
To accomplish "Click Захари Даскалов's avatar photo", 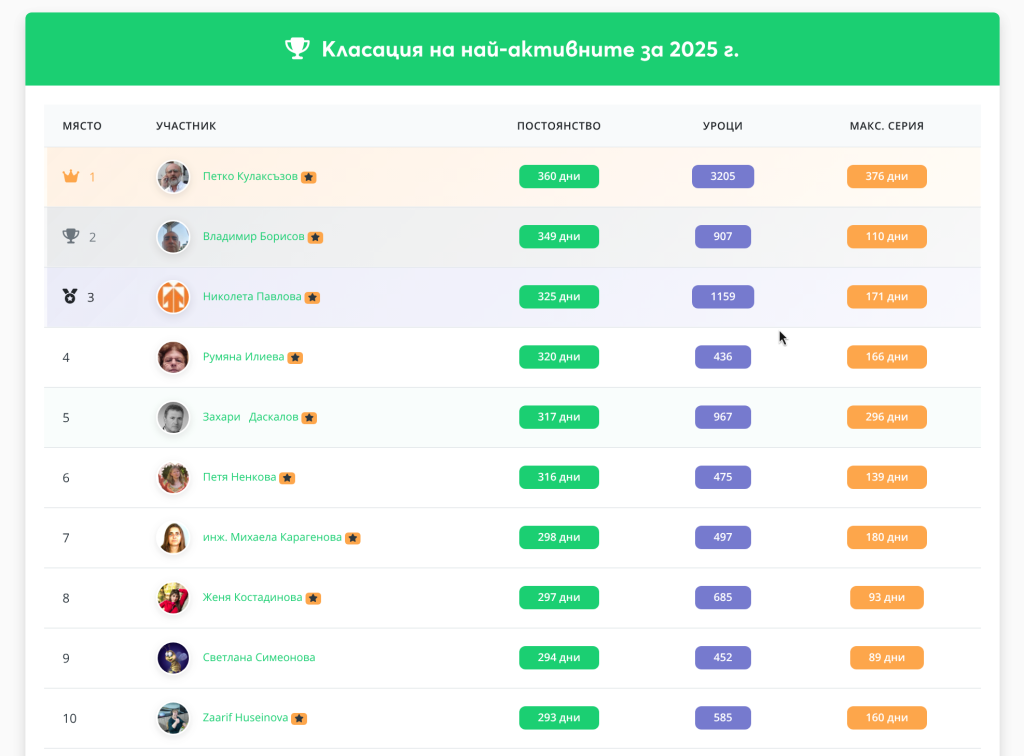I will tap(173, 417).
